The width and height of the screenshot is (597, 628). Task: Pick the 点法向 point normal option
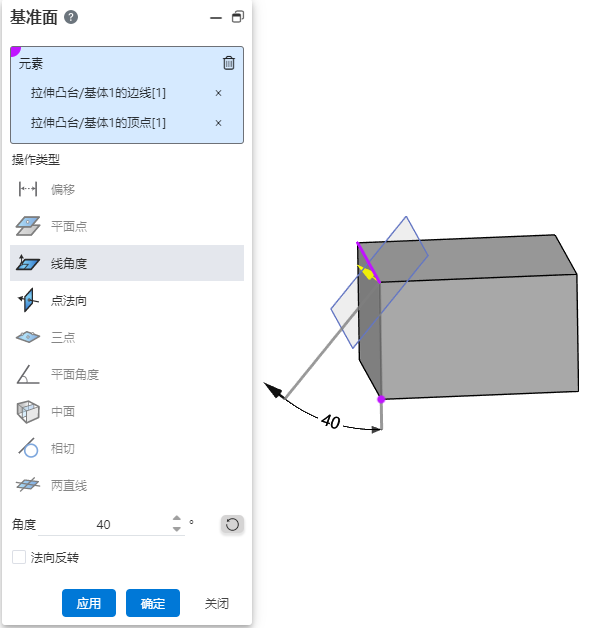click(127, 300)
